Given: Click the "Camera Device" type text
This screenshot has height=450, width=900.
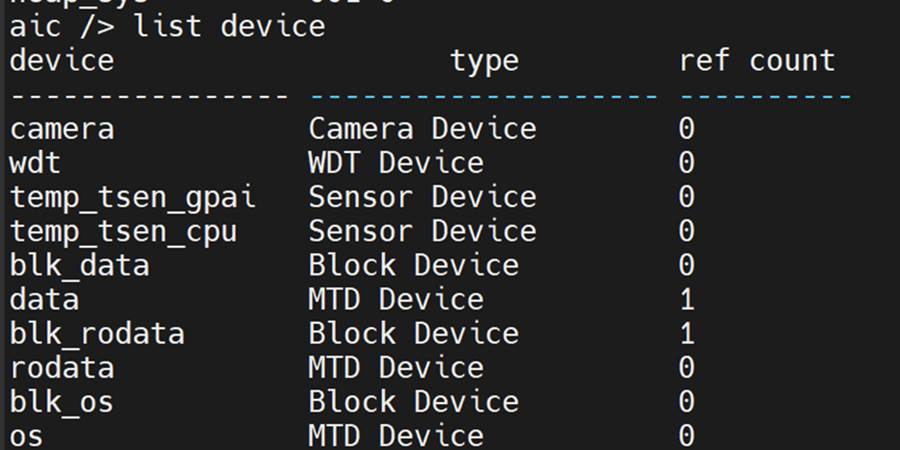Looking at the screenshot, I should pos(422,129).
